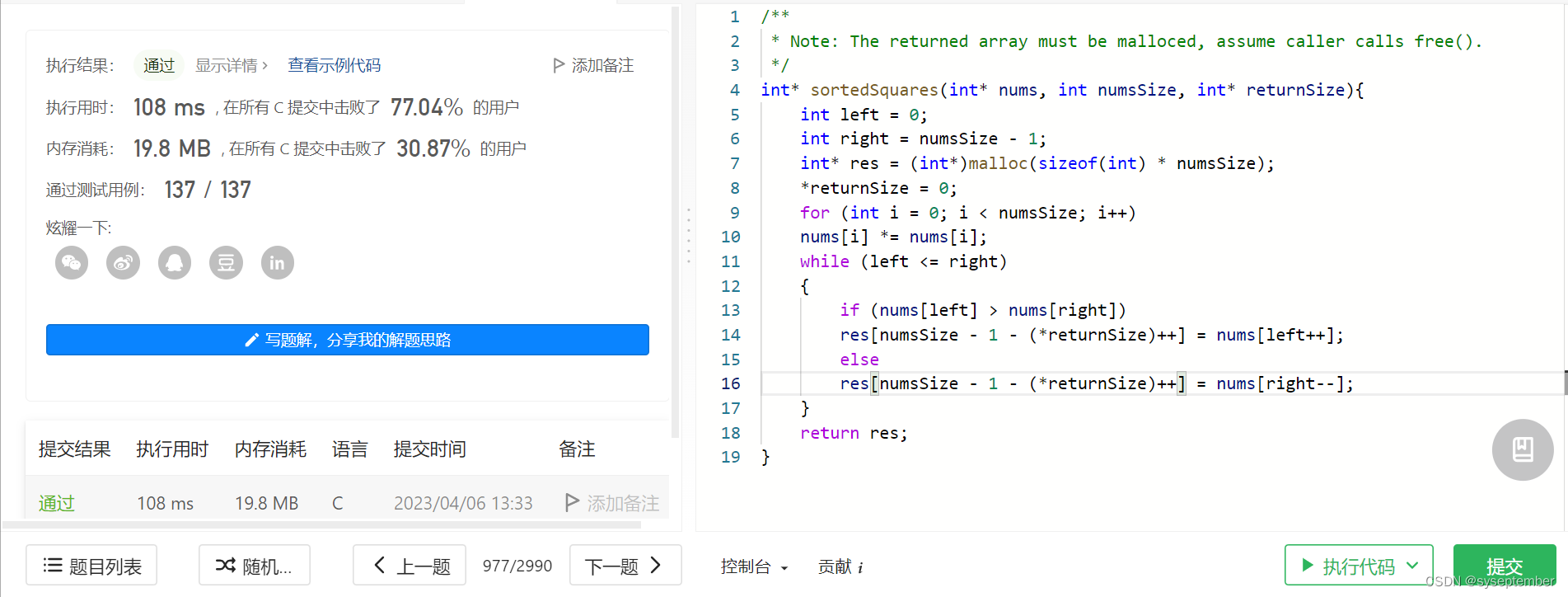Select the 内存消耗 column header
The width and height of the screenshot is (1568, 597).
click(270, 449)
